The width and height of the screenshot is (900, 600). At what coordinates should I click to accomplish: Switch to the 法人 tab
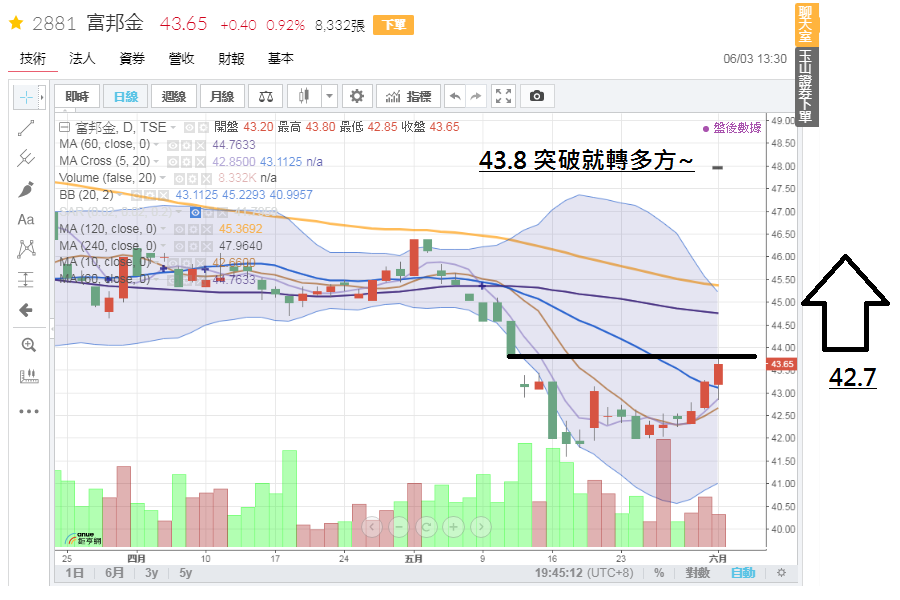click(x=82, y=58)
